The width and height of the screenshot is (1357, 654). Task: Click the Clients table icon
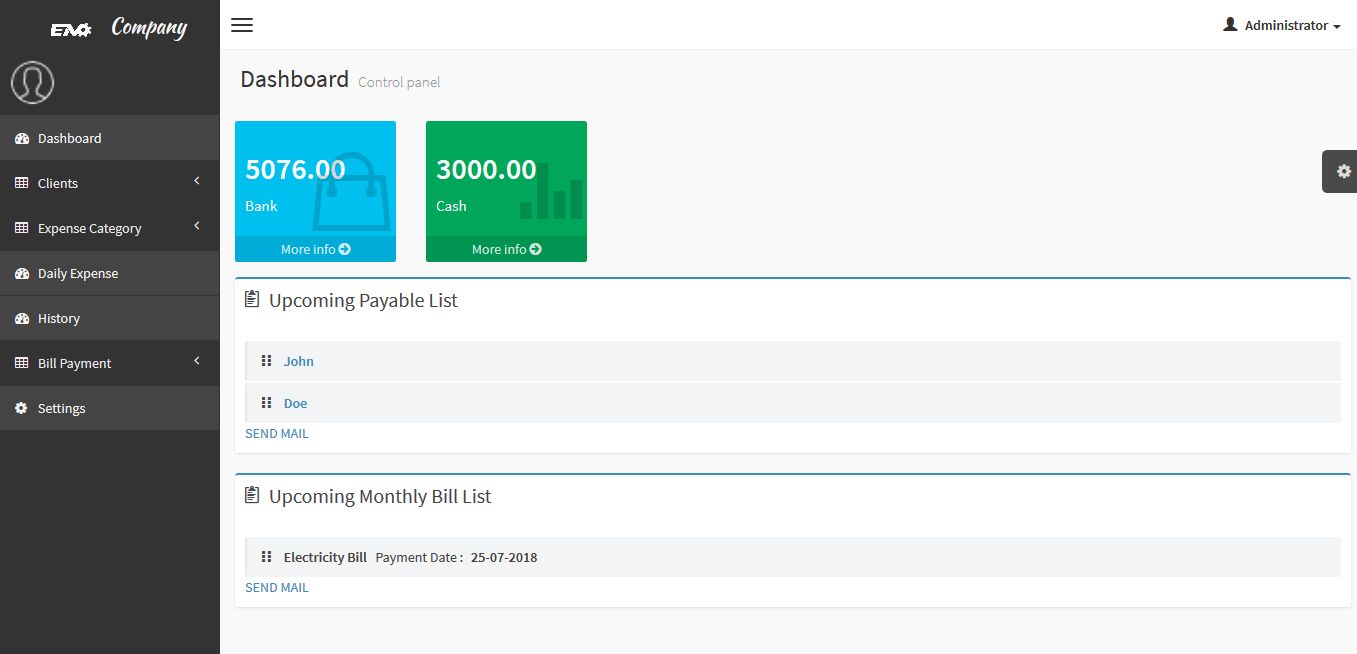pyautogui.click(x=21, y=183)
